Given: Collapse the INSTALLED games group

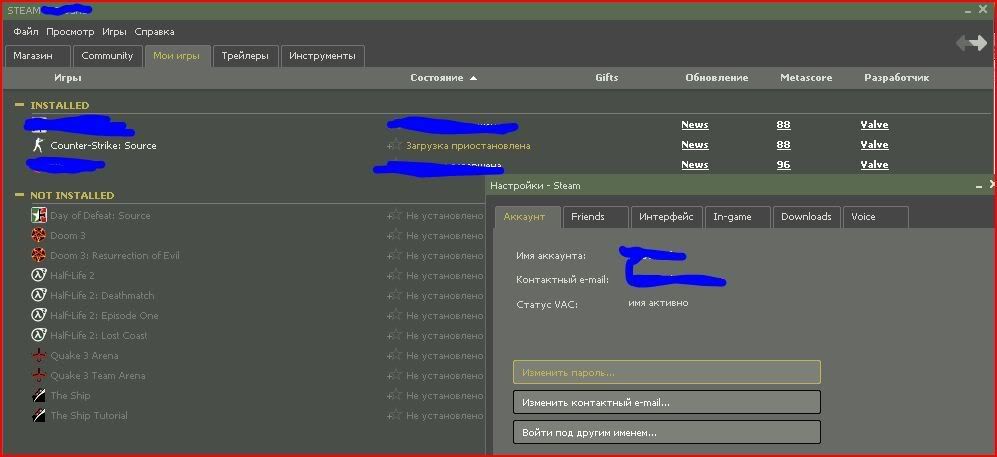Looking at the screenshot, I should (19, 105).
